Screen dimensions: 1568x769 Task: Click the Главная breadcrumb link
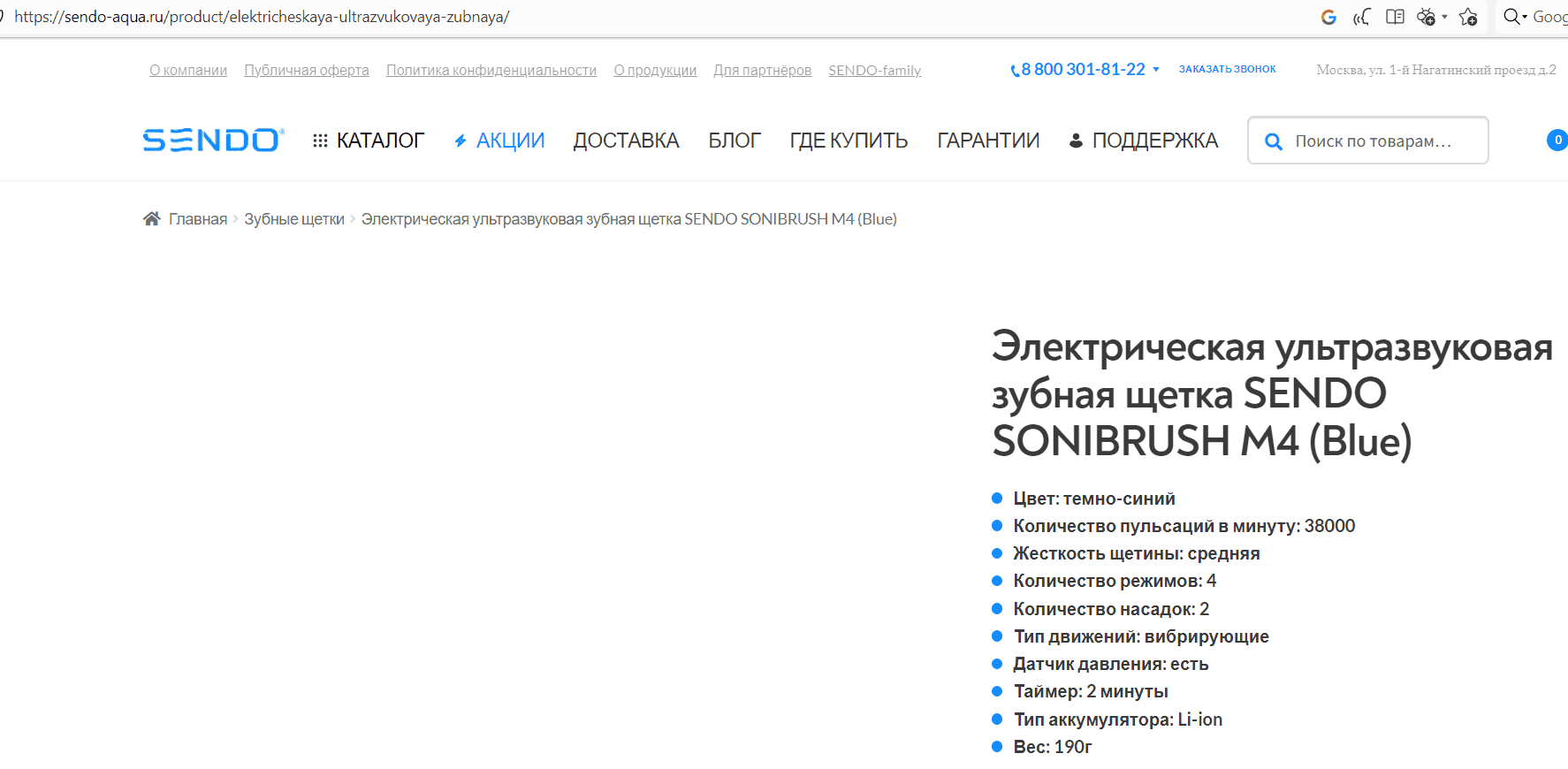click(x=198, y=219)
